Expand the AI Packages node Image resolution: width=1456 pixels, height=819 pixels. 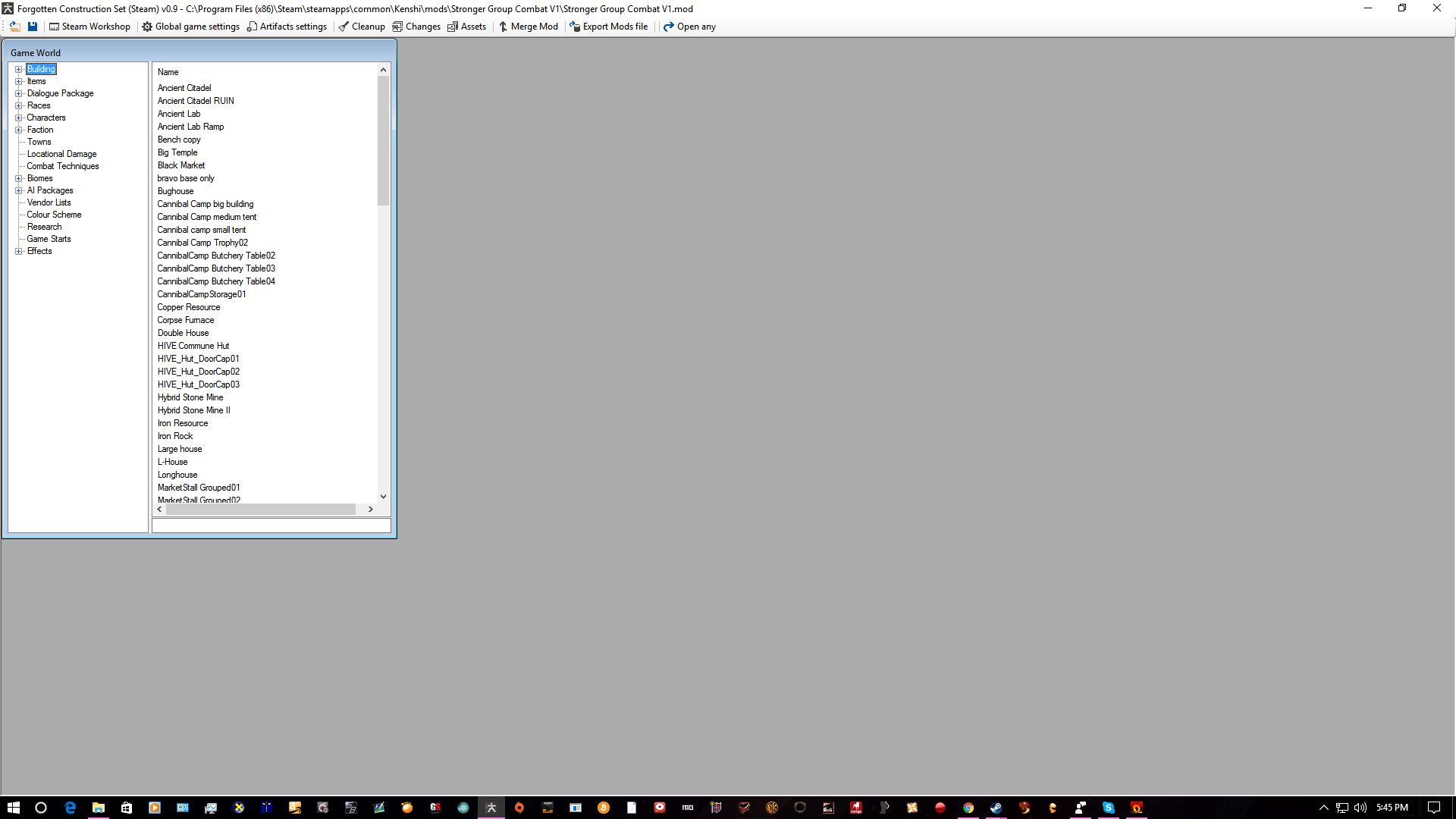pos(19,190)
